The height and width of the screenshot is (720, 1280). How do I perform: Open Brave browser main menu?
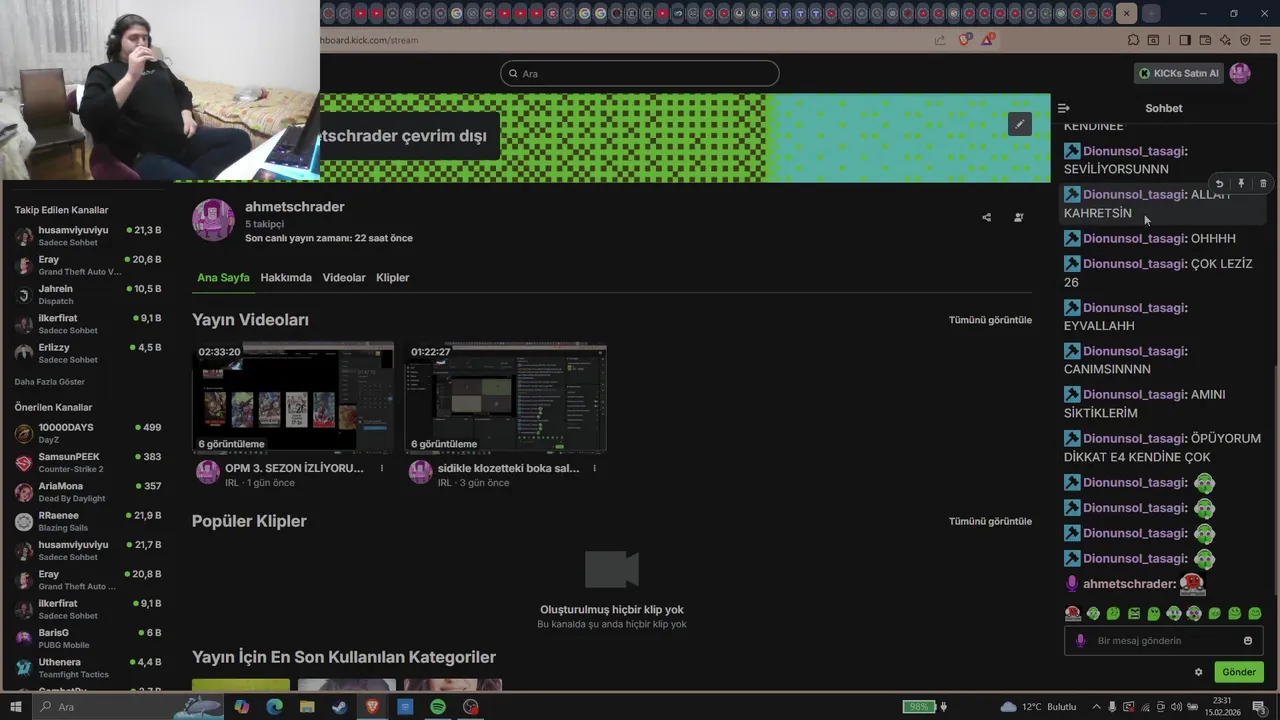[1264, 40]
